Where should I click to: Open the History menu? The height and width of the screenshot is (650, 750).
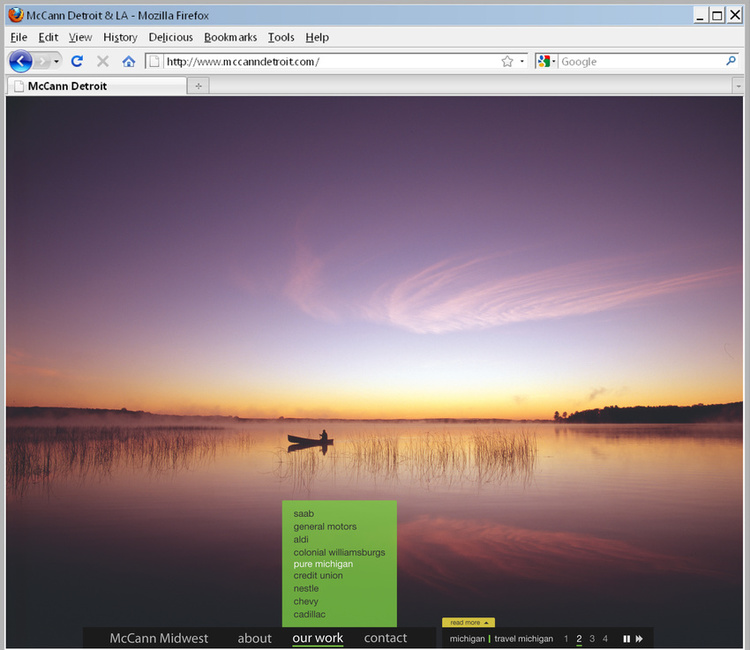coord(120,37)
